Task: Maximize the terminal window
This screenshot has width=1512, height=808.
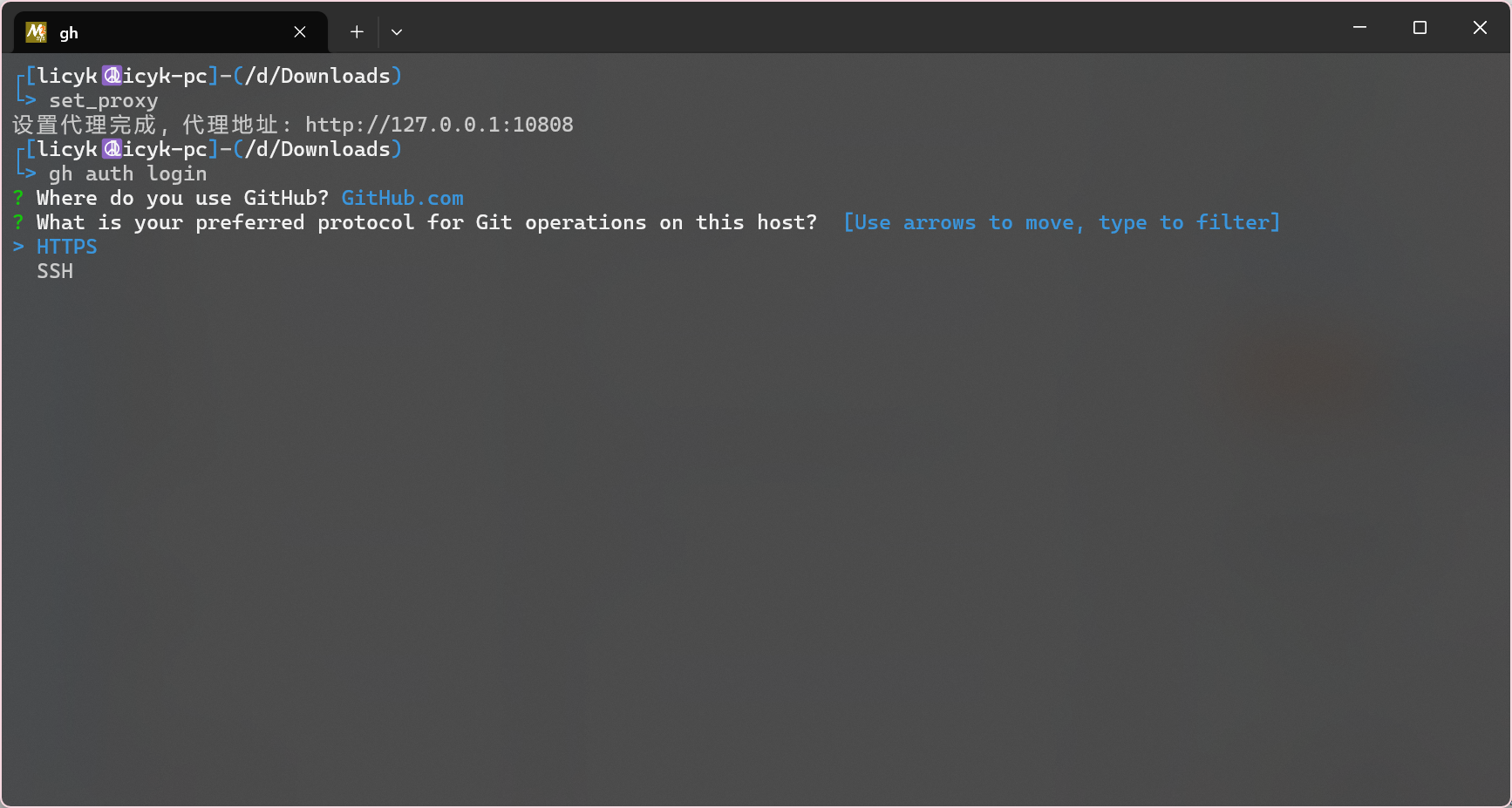Action: 1420,28
